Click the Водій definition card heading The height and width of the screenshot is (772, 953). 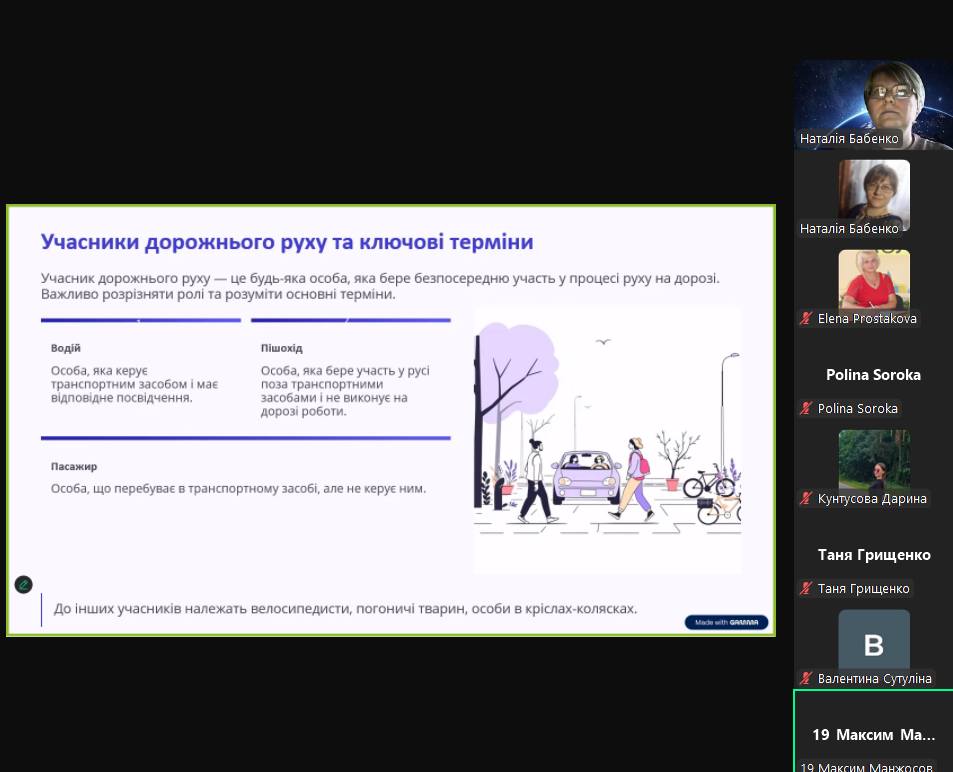pos(66,348)
